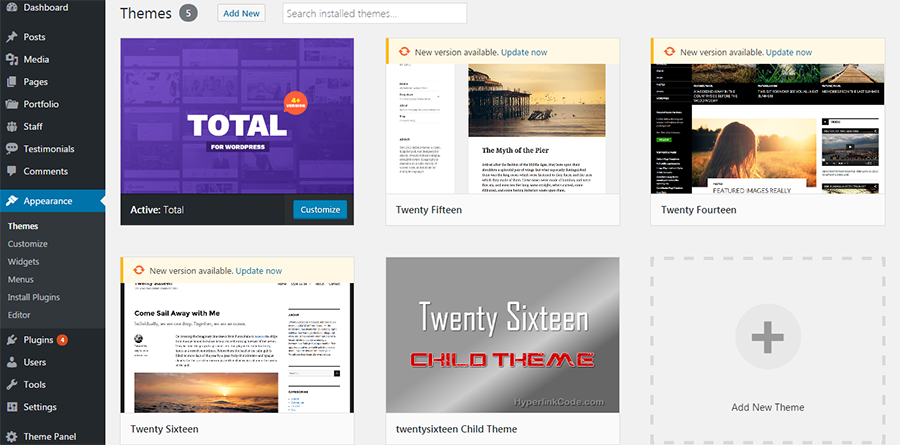Screen dimensions: 900x445
Task: Click 'twentysixteen Child Theme' name label
Action: [x=456, y=429]
